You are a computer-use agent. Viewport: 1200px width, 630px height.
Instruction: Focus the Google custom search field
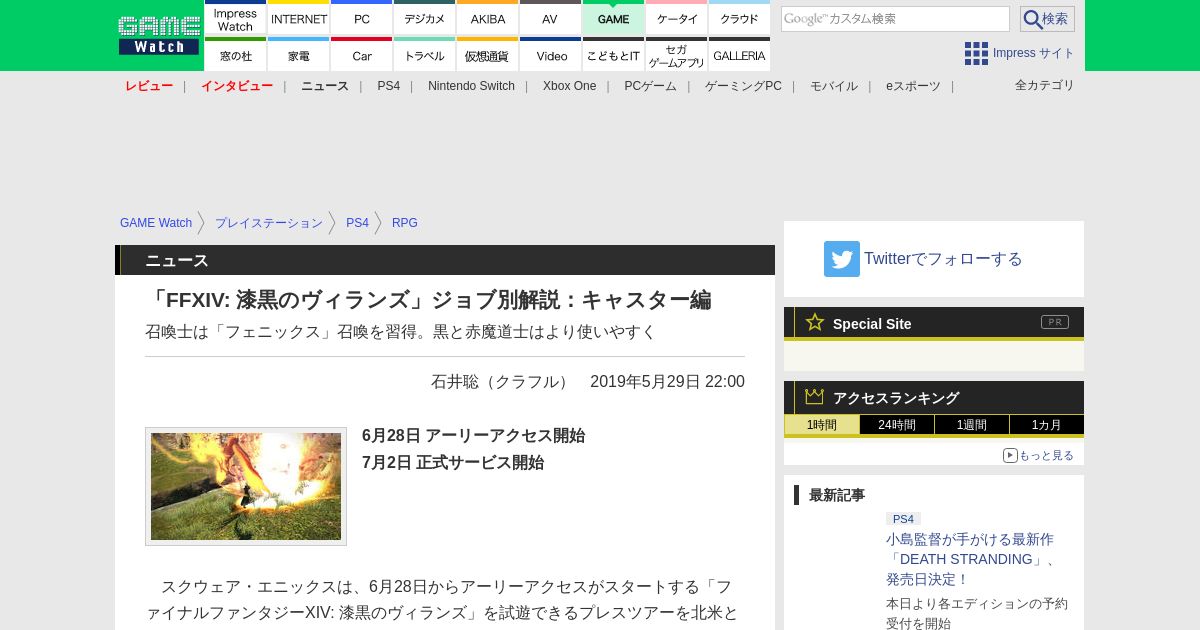pos(895,19)
